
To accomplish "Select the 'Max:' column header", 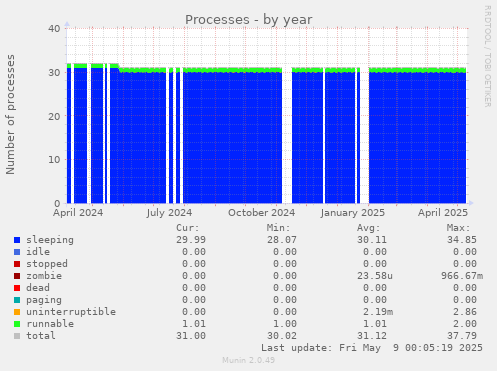I will [x=458, y=228].
